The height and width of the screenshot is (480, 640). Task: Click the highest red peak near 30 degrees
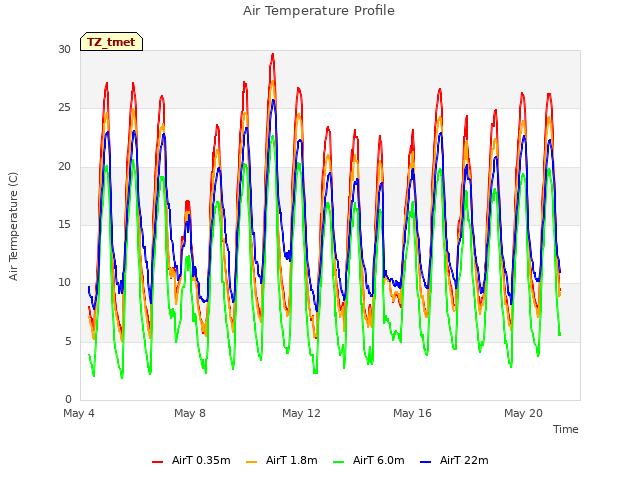tap(273, 55)
